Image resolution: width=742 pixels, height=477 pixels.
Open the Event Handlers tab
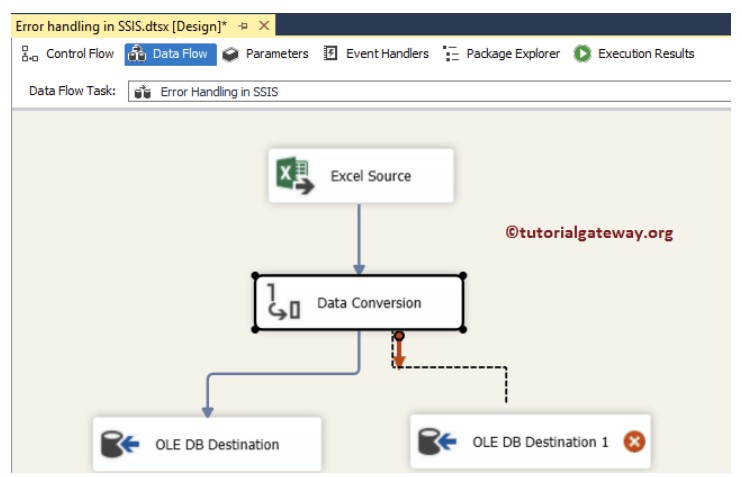(376, 54)
